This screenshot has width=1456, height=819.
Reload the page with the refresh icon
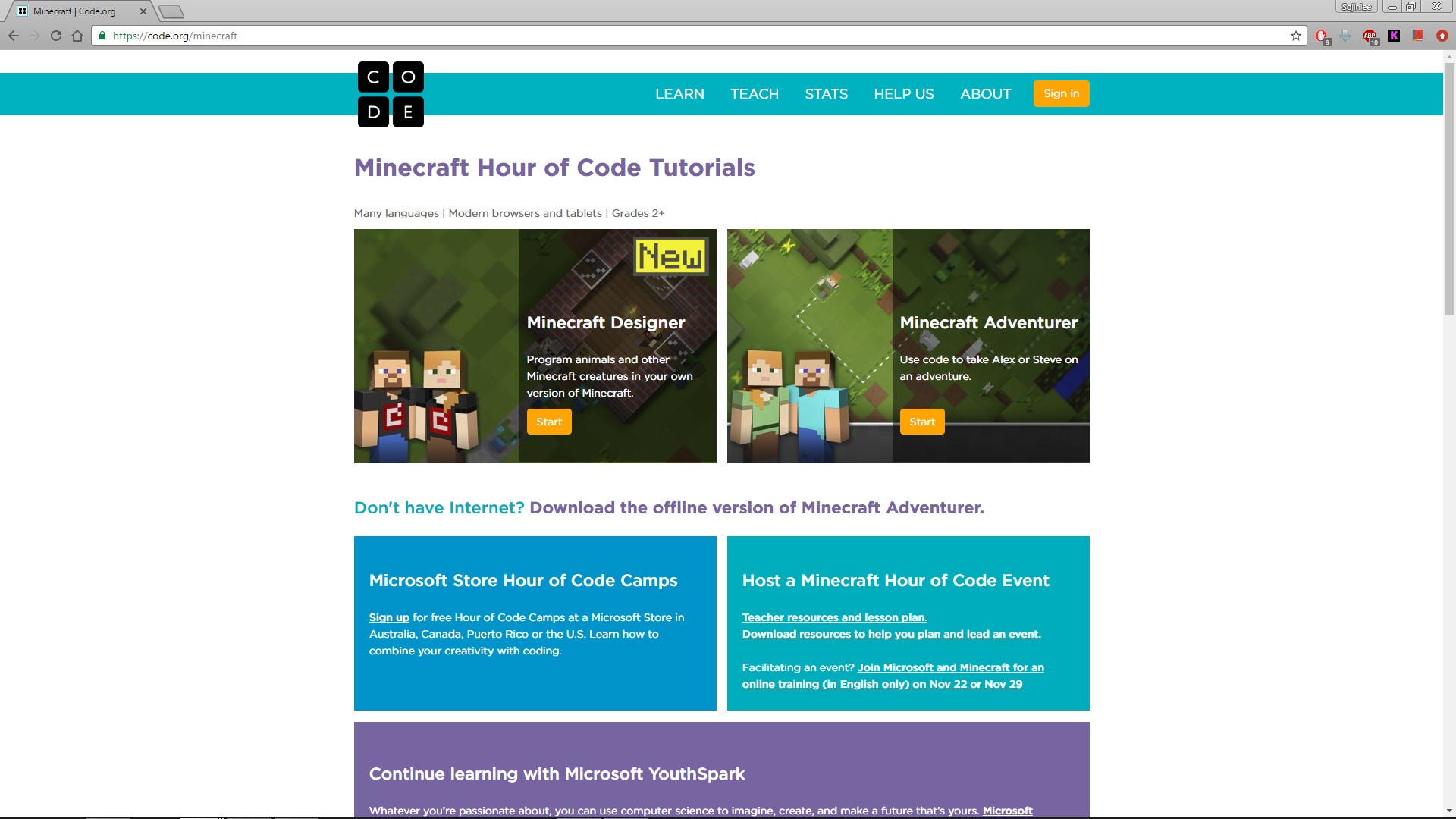click(x=55, y=36)
